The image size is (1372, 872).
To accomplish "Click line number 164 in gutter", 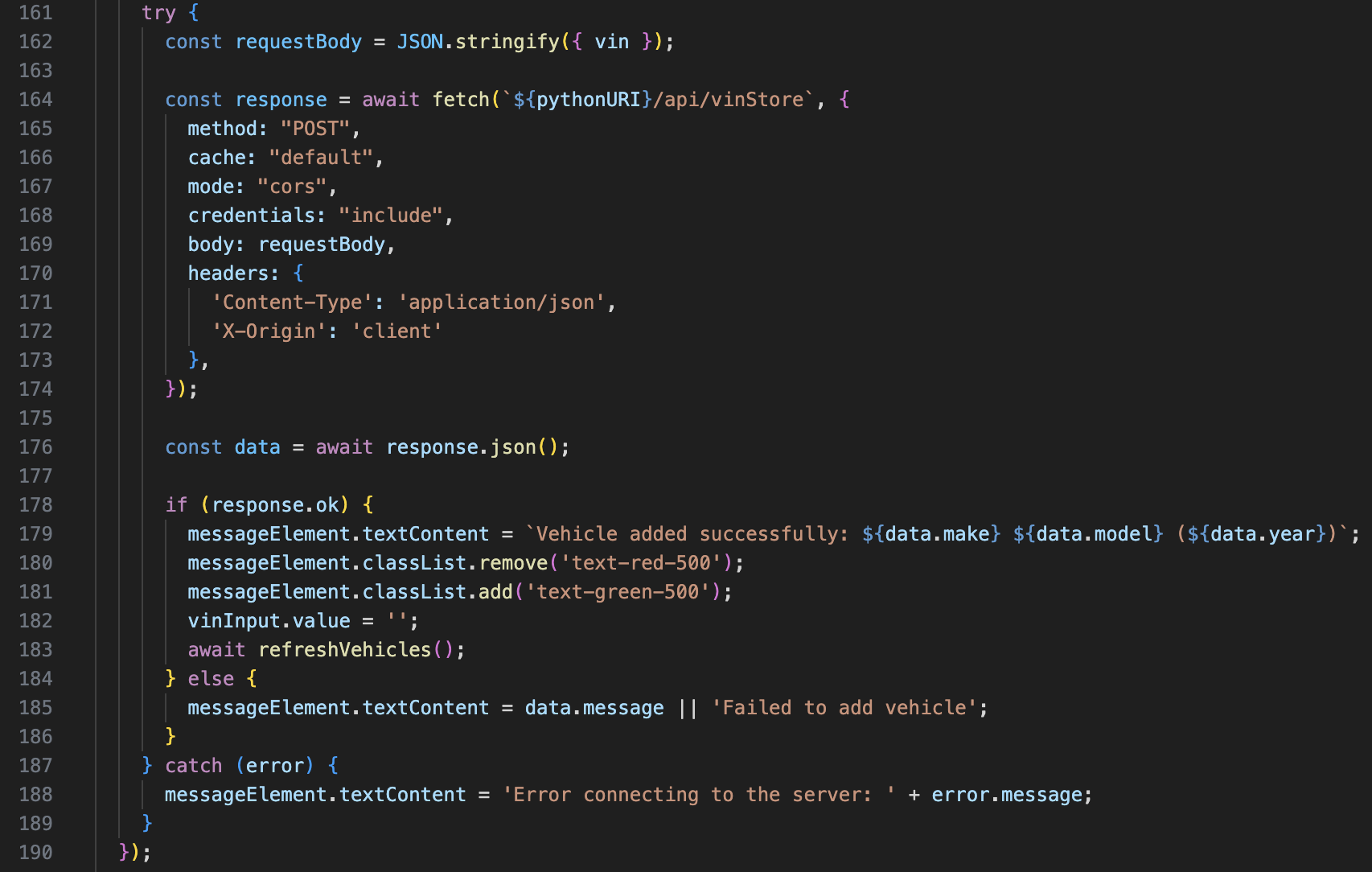I will pos(35,100).
